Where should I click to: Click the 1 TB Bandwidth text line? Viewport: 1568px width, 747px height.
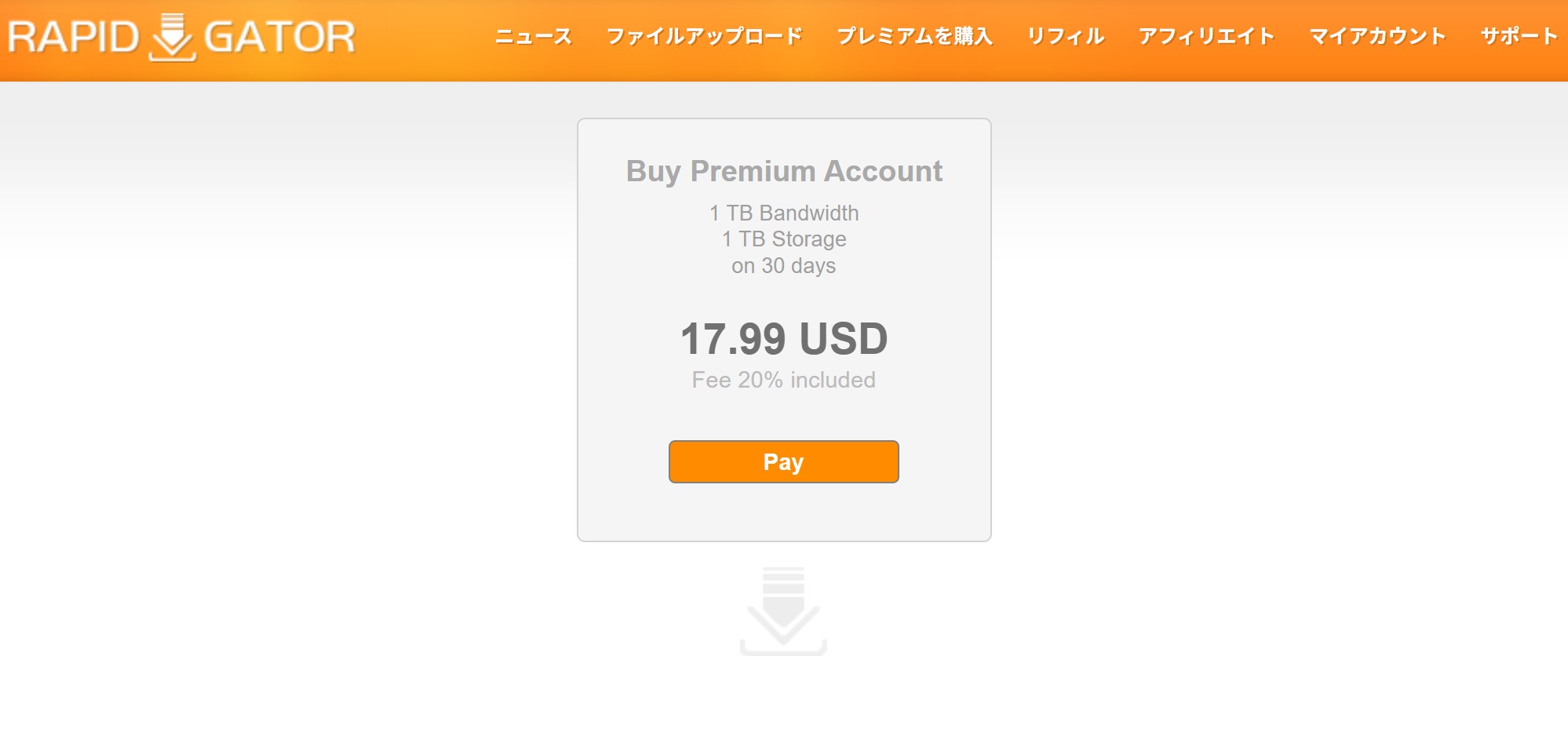coord(784,213)
